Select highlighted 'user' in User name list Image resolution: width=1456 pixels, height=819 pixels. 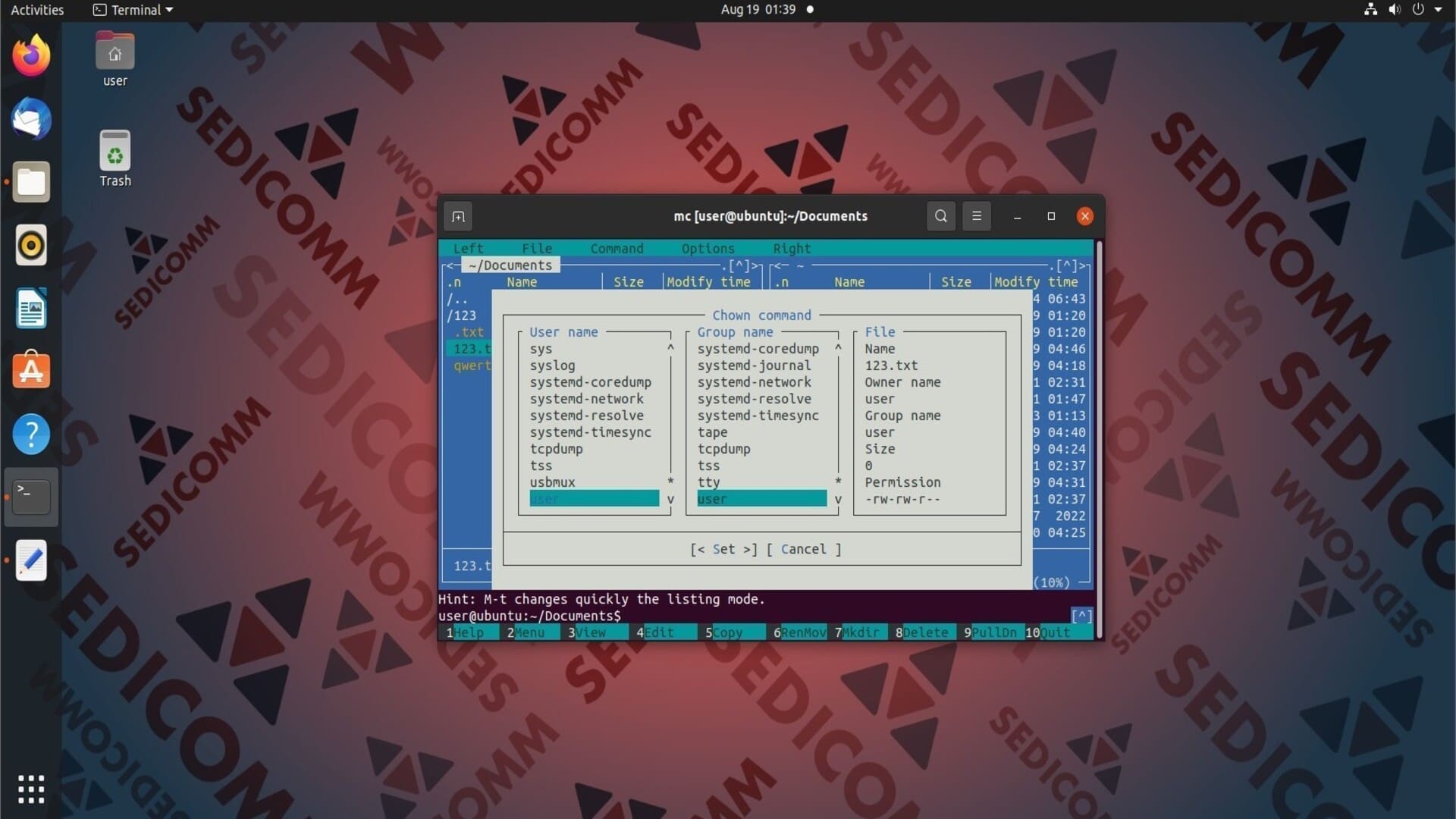click(x=595, y=499)
